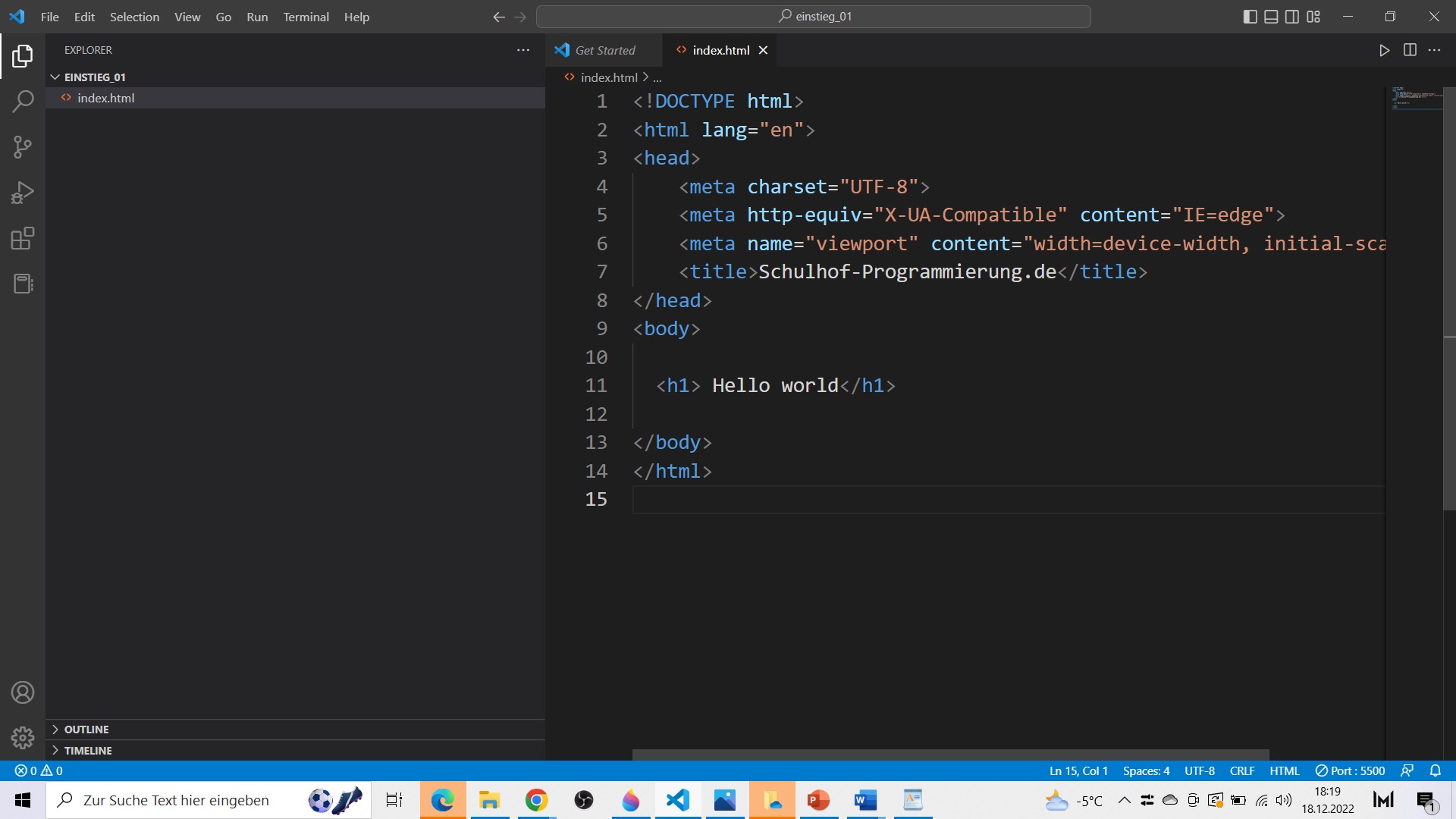Click the feedback icon in status bar
Viewport: 1456px width, 819px height.
click(x=1407, y=770)
